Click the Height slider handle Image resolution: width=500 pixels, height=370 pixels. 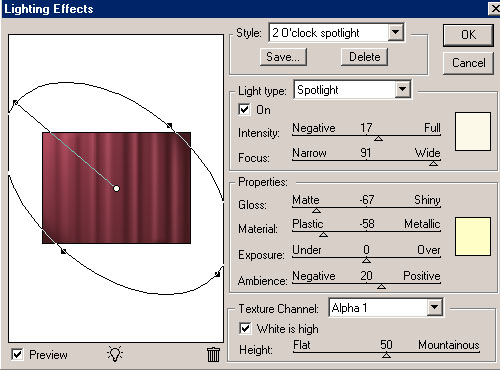[386, 355]
